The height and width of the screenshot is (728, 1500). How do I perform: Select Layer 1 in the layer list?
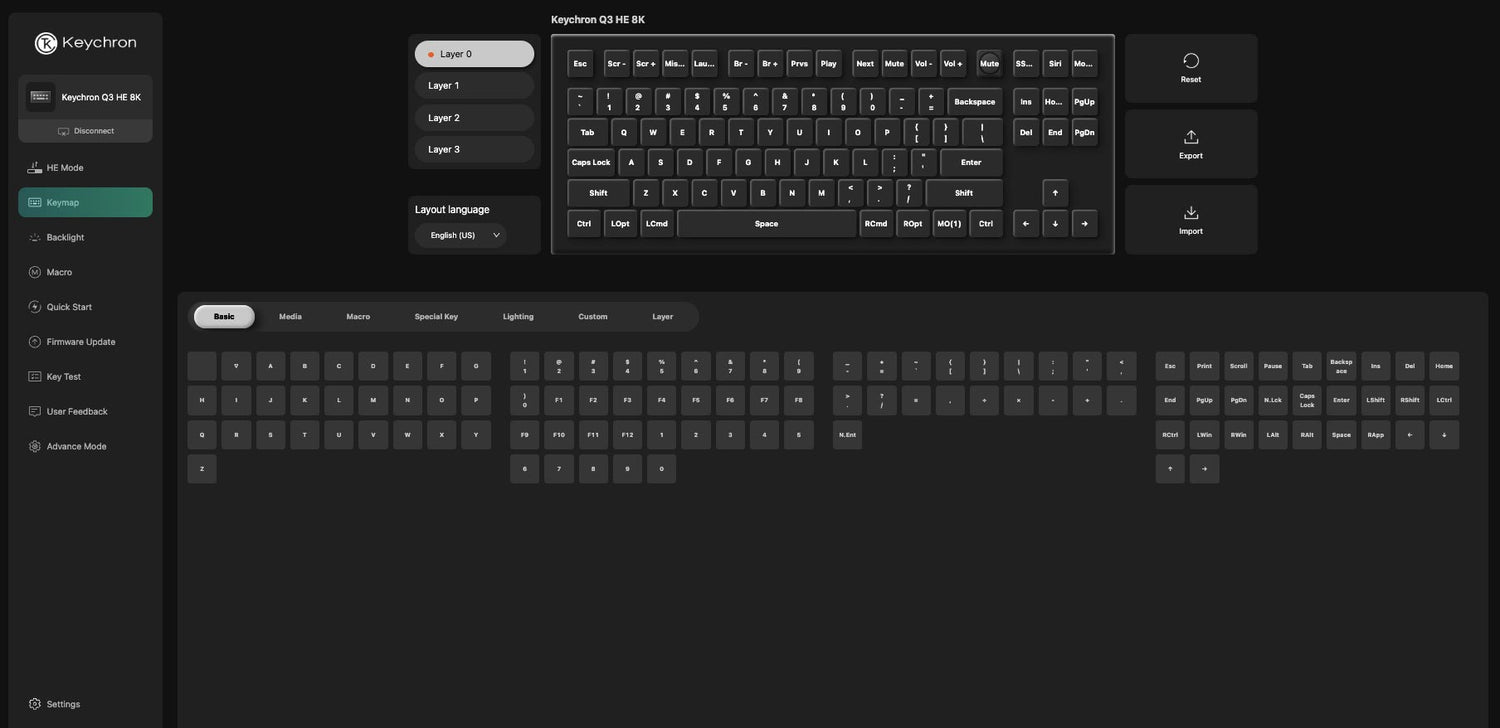(474, 86)
